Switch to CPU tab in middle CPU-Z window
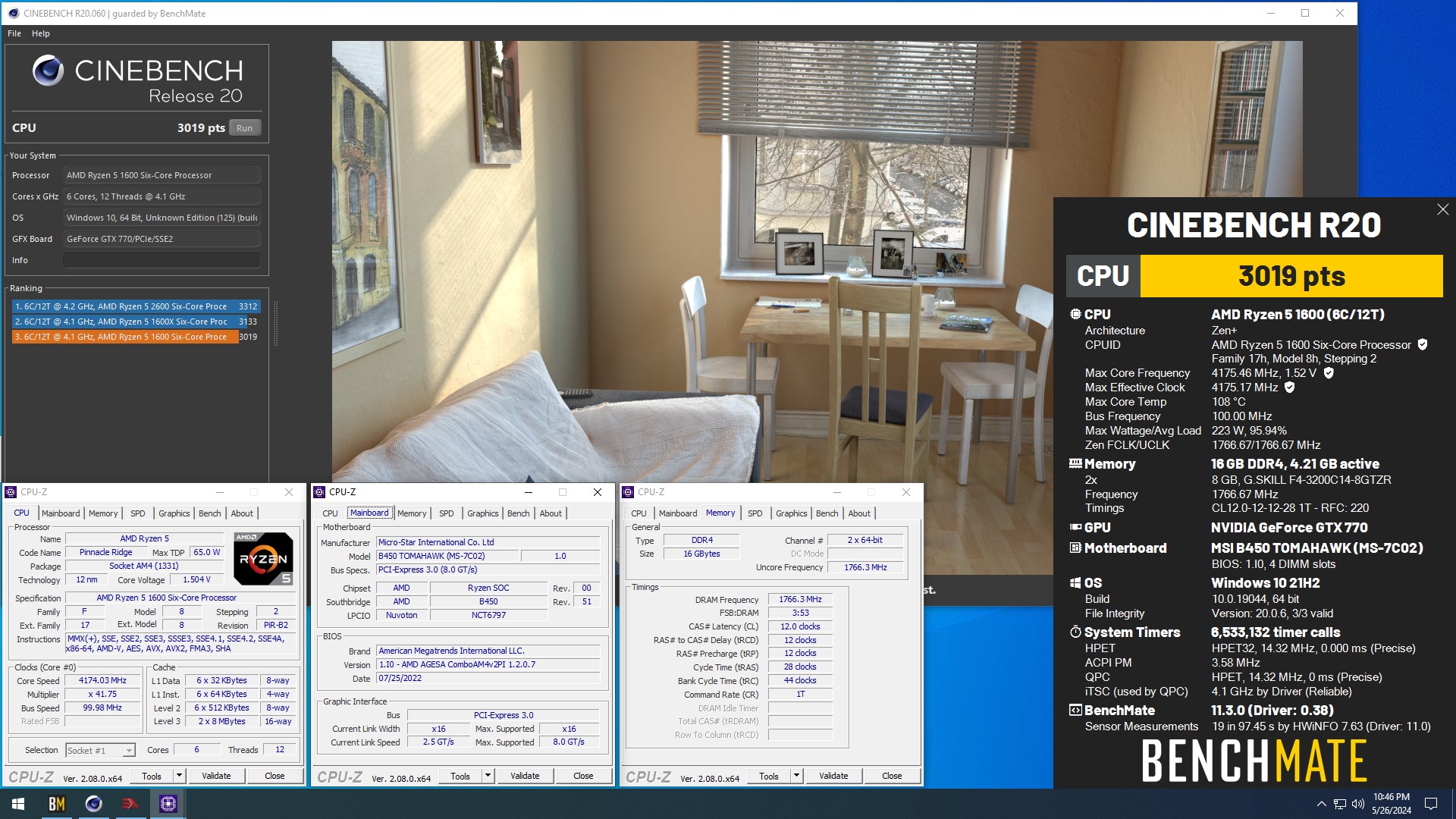The height and width of the screenshot is (819, 1456). click(x=331, y=513)
